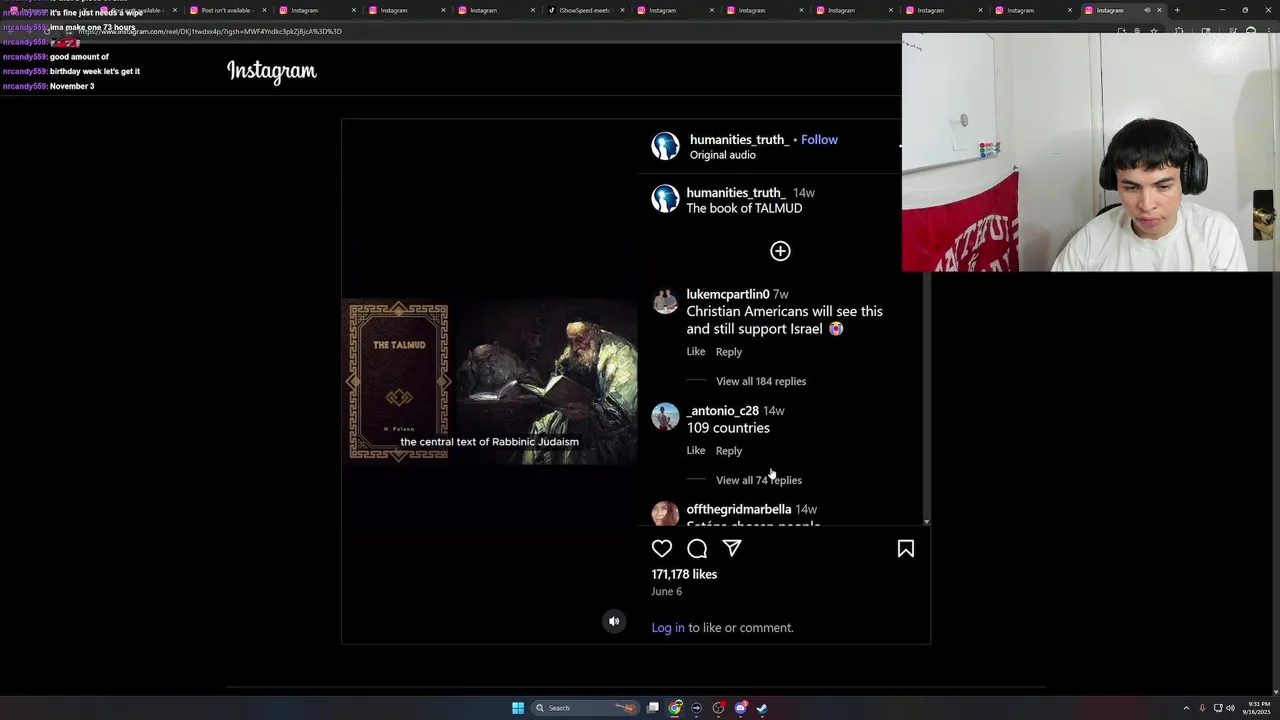This screenshot has height=720, width=1280.
Task: Reply to lukemcpartlin0's comment
Action: tap(729, 352)
